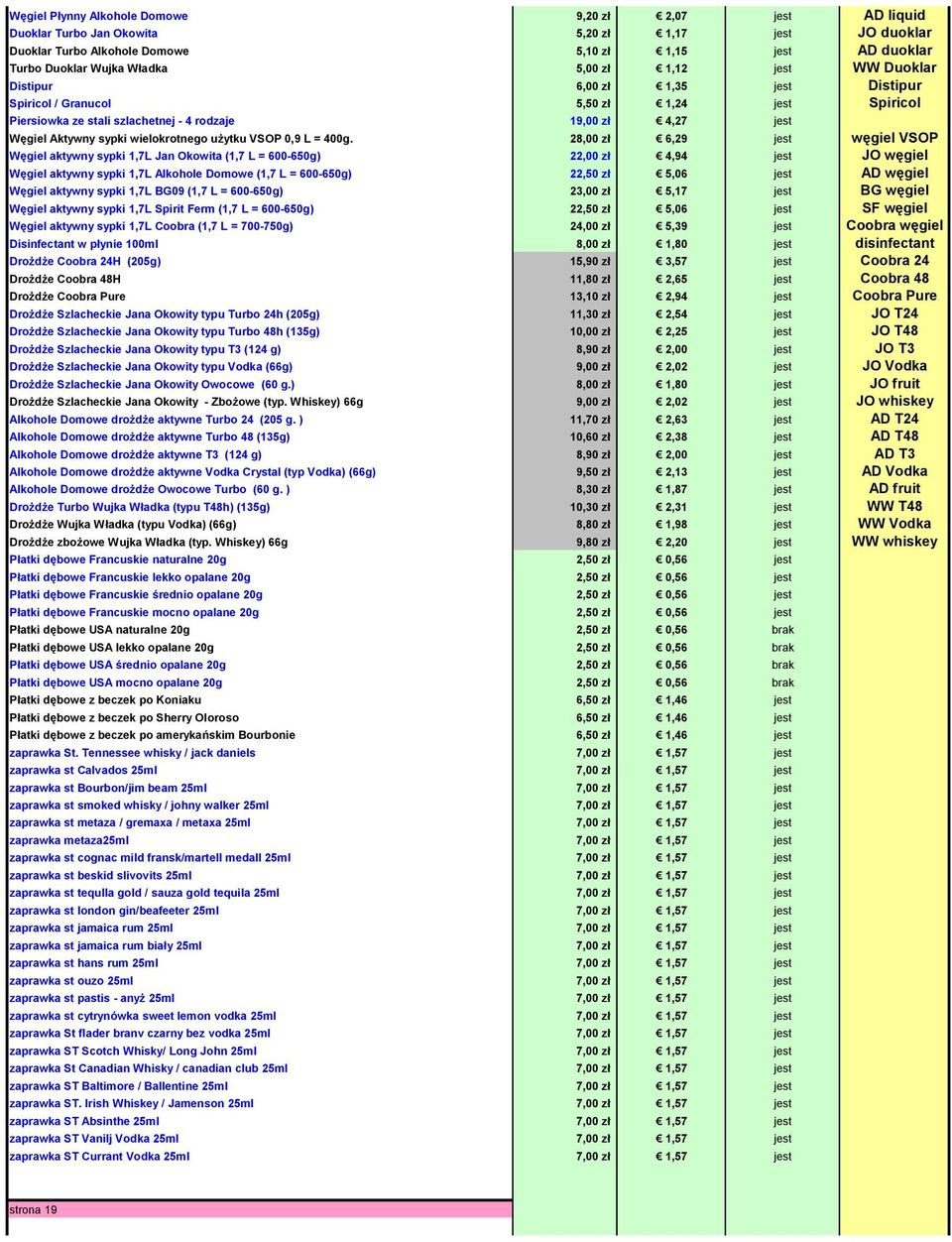Click 'zaprawka st metaza / gremaxa / metaxa 25ml'
The width and height of the screenshot is (952, 1242).
(x=130, y=823)
